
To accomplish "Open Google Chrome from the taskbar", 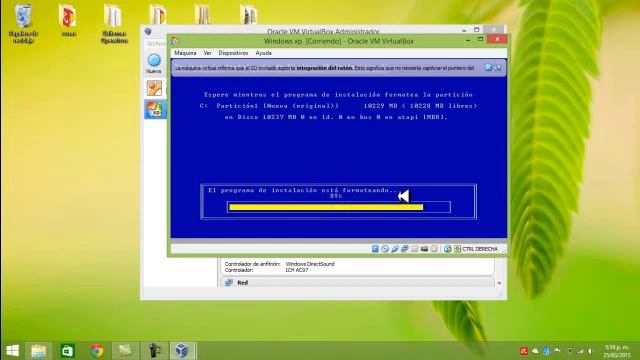I will (x=97, y=351).
